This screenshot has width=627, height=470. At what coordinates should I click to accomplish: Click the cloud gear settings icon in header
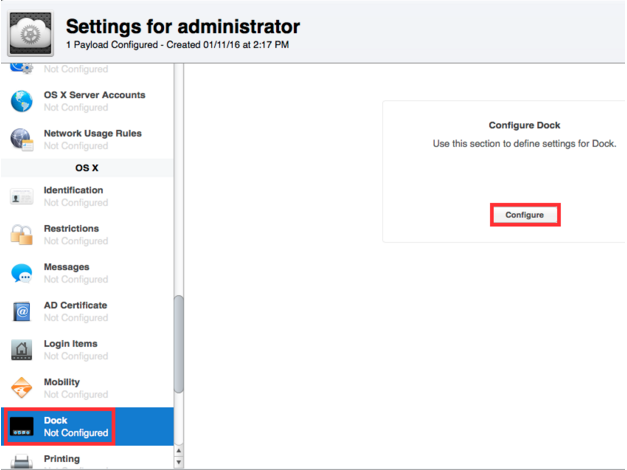31,32
